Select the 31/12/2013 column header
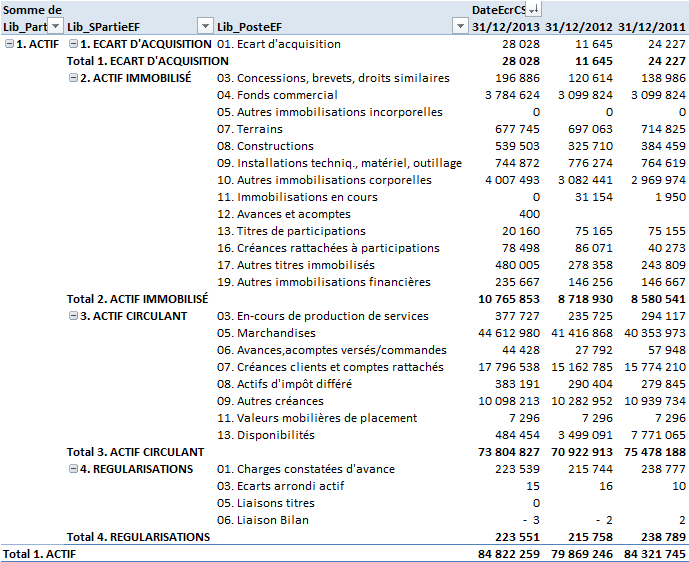 pyautogui.click(x=506, y=27)
